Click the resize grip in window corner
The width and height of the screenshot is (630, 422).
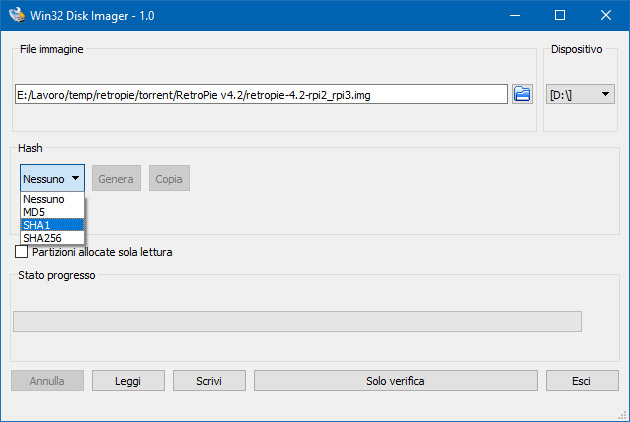(622, 415)
